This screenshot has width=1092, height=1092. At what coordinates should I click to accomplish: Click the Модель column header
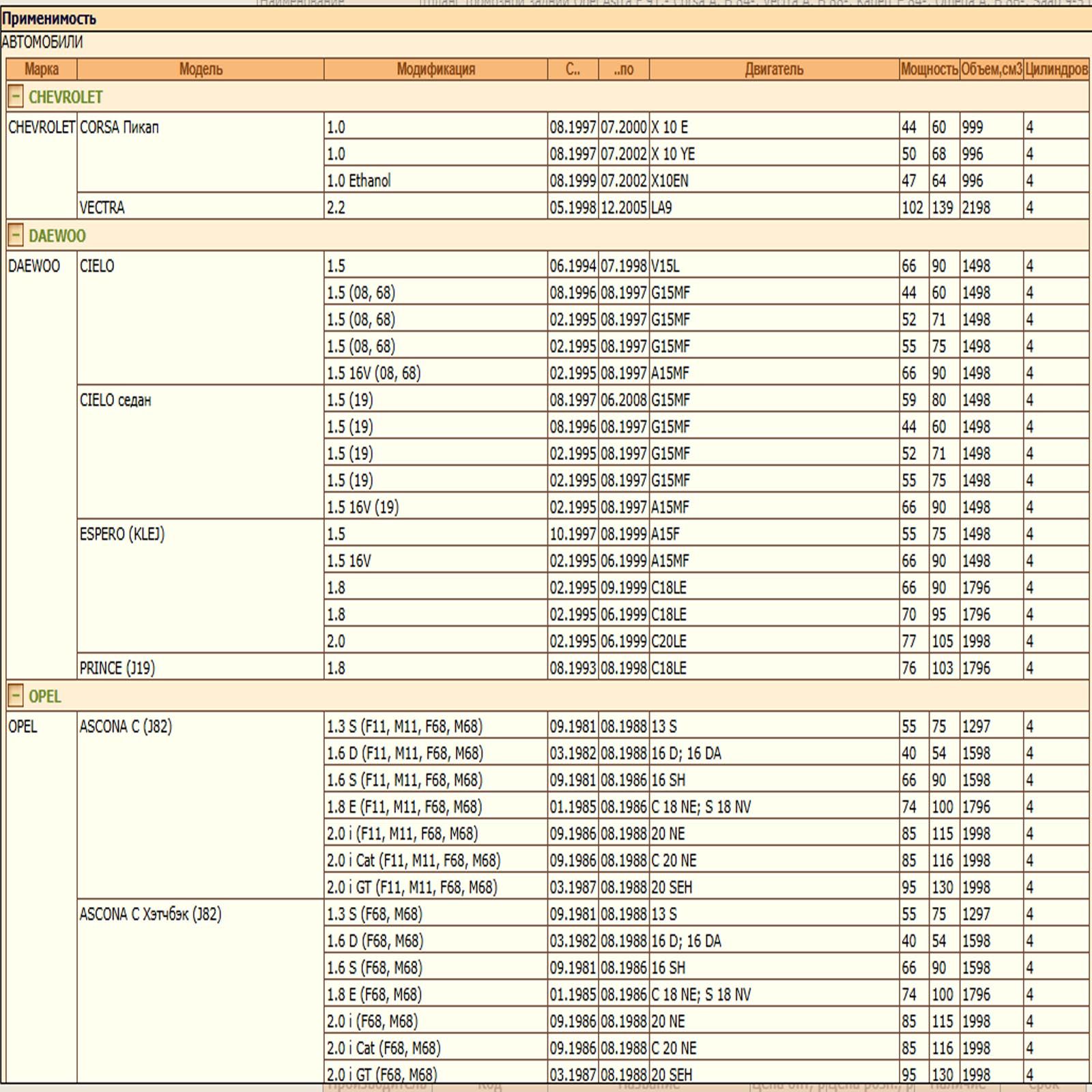201,69
